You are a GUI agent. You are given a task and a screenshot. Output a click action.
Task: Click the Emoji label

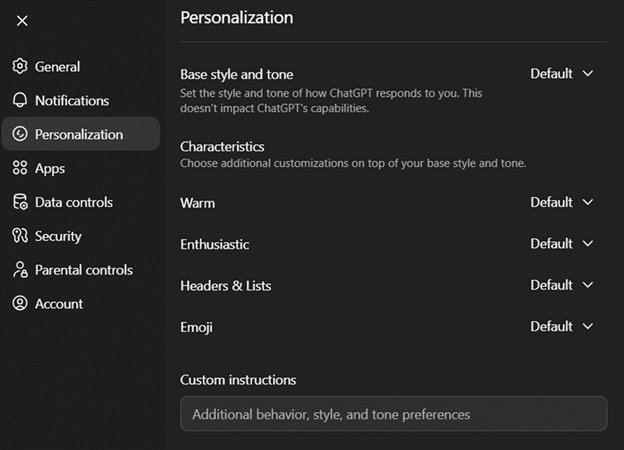click(x=196, y=327)
